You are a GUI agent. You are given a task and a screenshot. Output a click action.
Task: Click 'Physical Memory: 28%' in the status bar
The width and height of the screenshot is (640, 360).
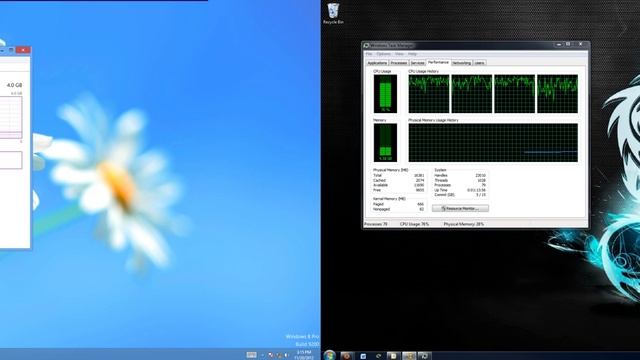click(x=464, y=224)
